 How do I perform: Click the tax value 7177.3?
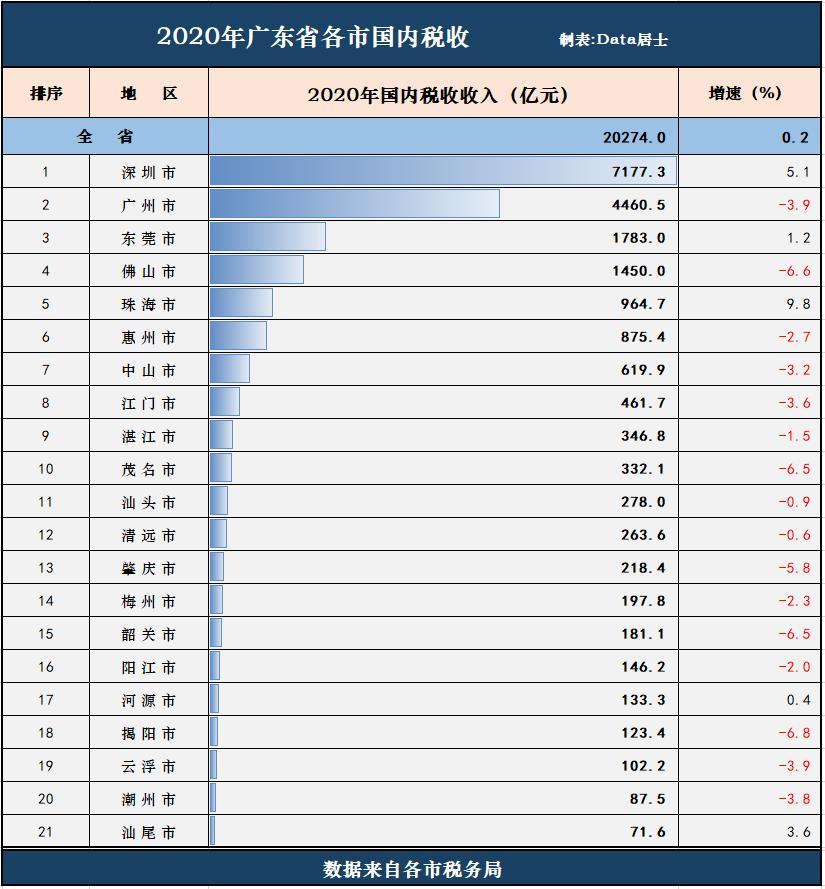(638, 172)
